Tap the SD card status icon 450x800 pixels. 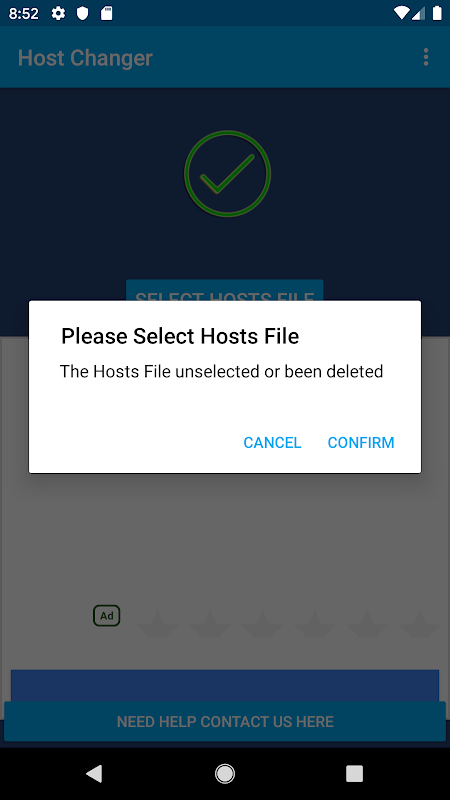pos(106,13)
